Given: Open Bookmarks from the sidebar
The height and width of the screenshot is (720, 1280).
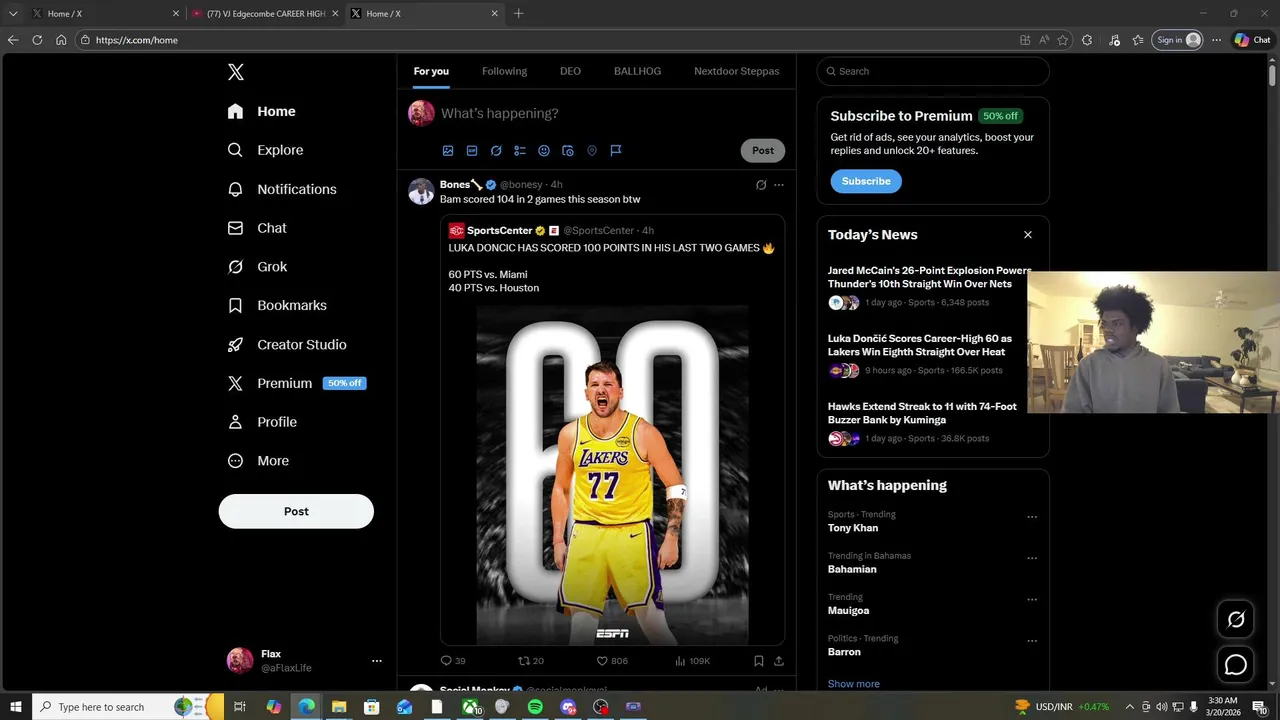Looking at the screenshot, I should pos(277,305).
